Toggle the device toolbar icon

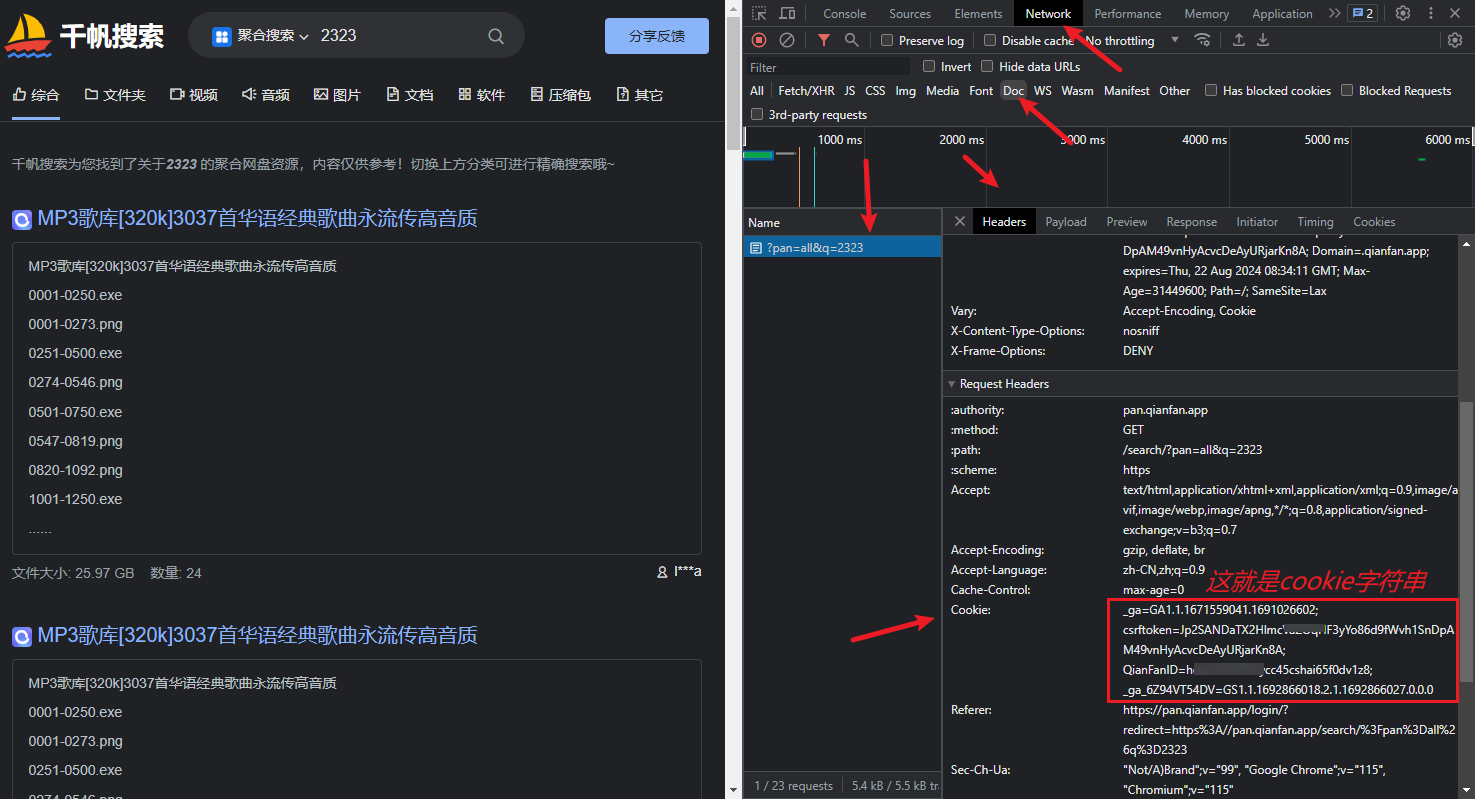pyautogui.click(x=787, y=13)
